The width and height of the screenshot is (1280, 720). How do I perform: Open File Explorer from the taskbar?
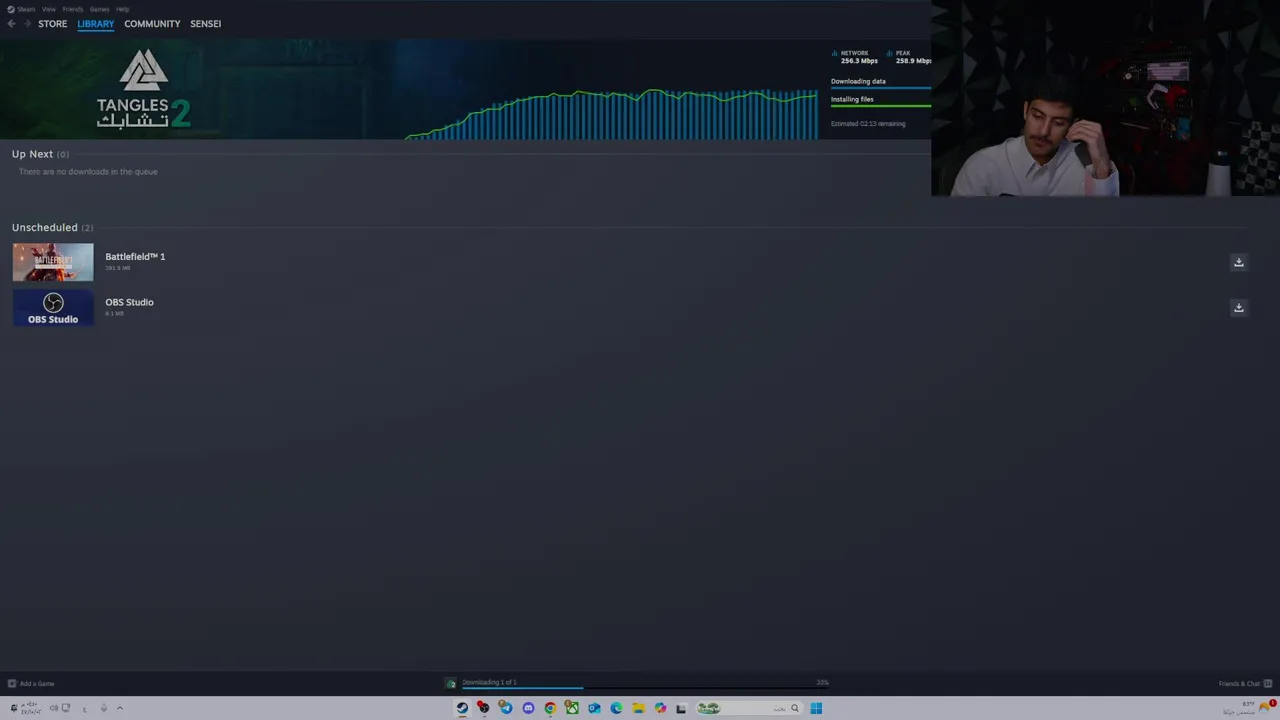[638, 708]
